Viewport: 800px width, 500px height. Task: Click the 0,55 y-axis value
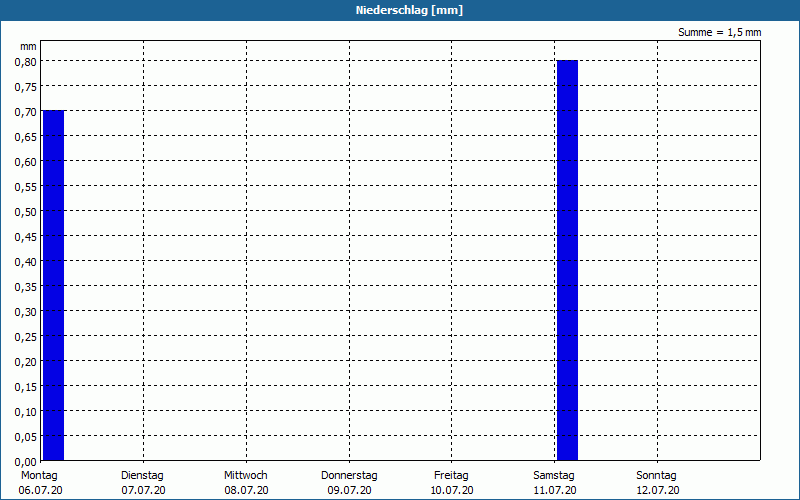[x=26, y=187]
